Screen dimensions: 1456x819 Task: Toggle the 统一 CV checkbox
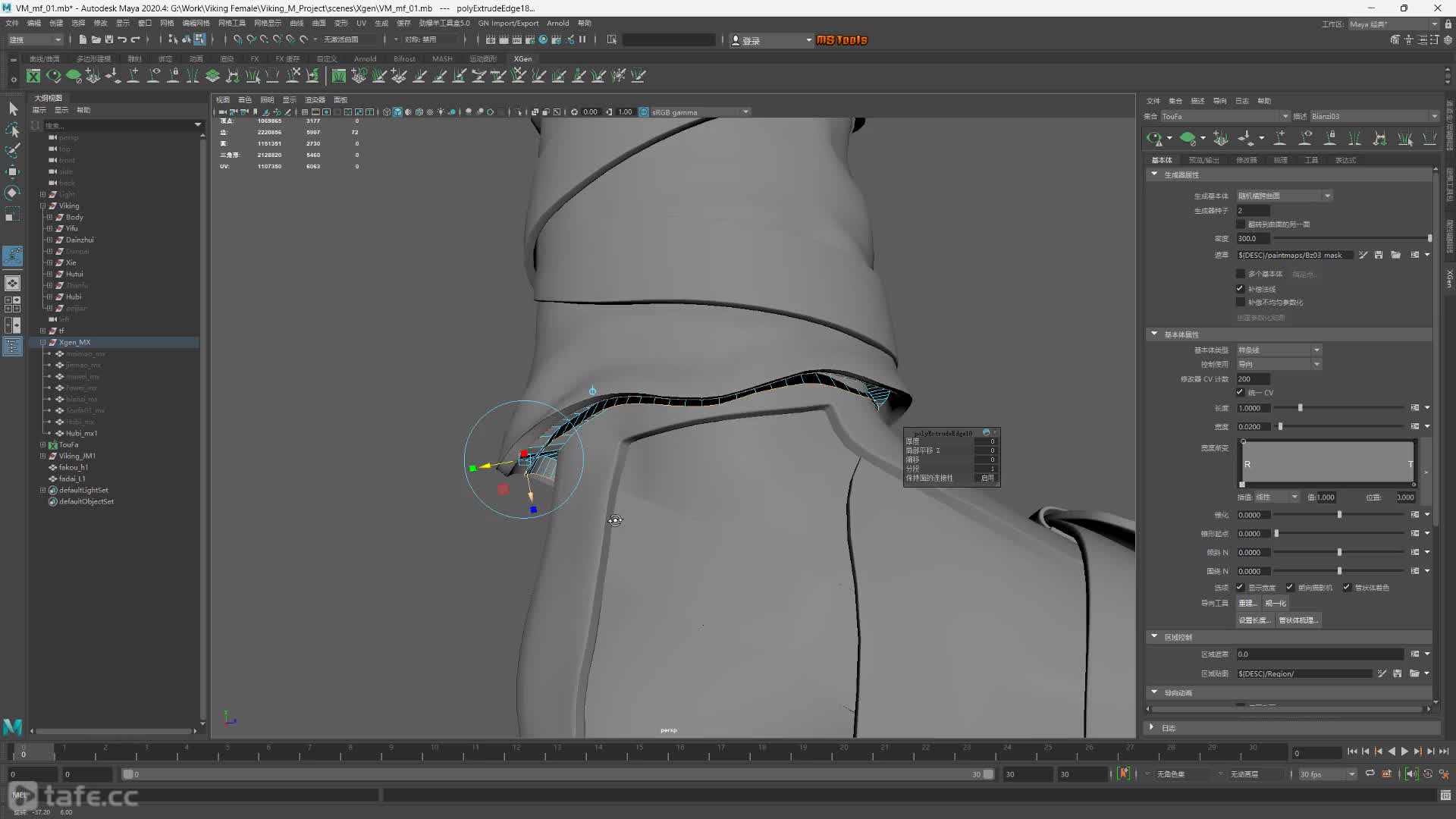1241,393
